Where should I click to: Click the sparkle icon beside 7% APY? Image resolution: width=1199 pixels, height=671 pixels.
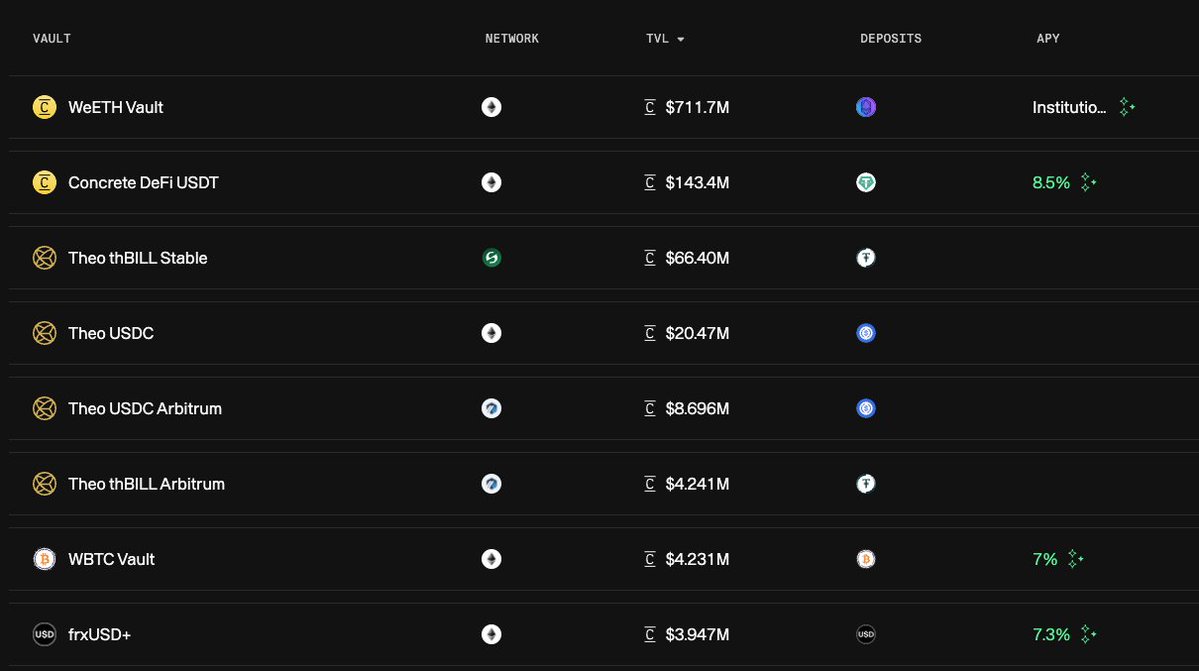pyautogui.click(x=1075, y=559)
